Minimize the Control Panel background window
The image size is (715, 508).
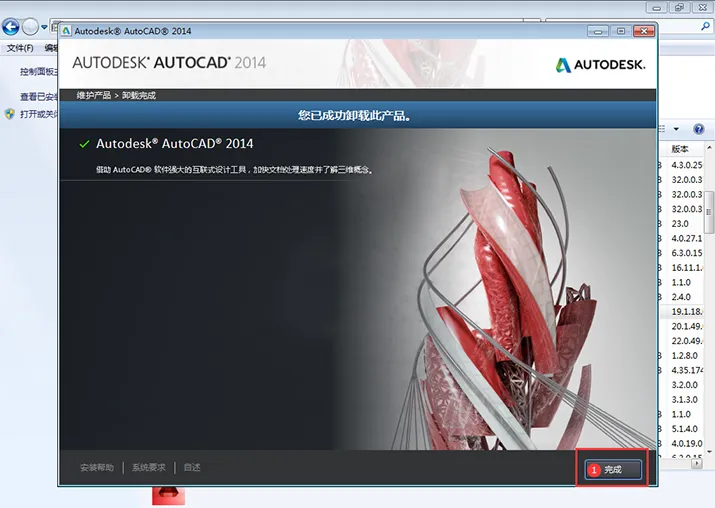657,7
